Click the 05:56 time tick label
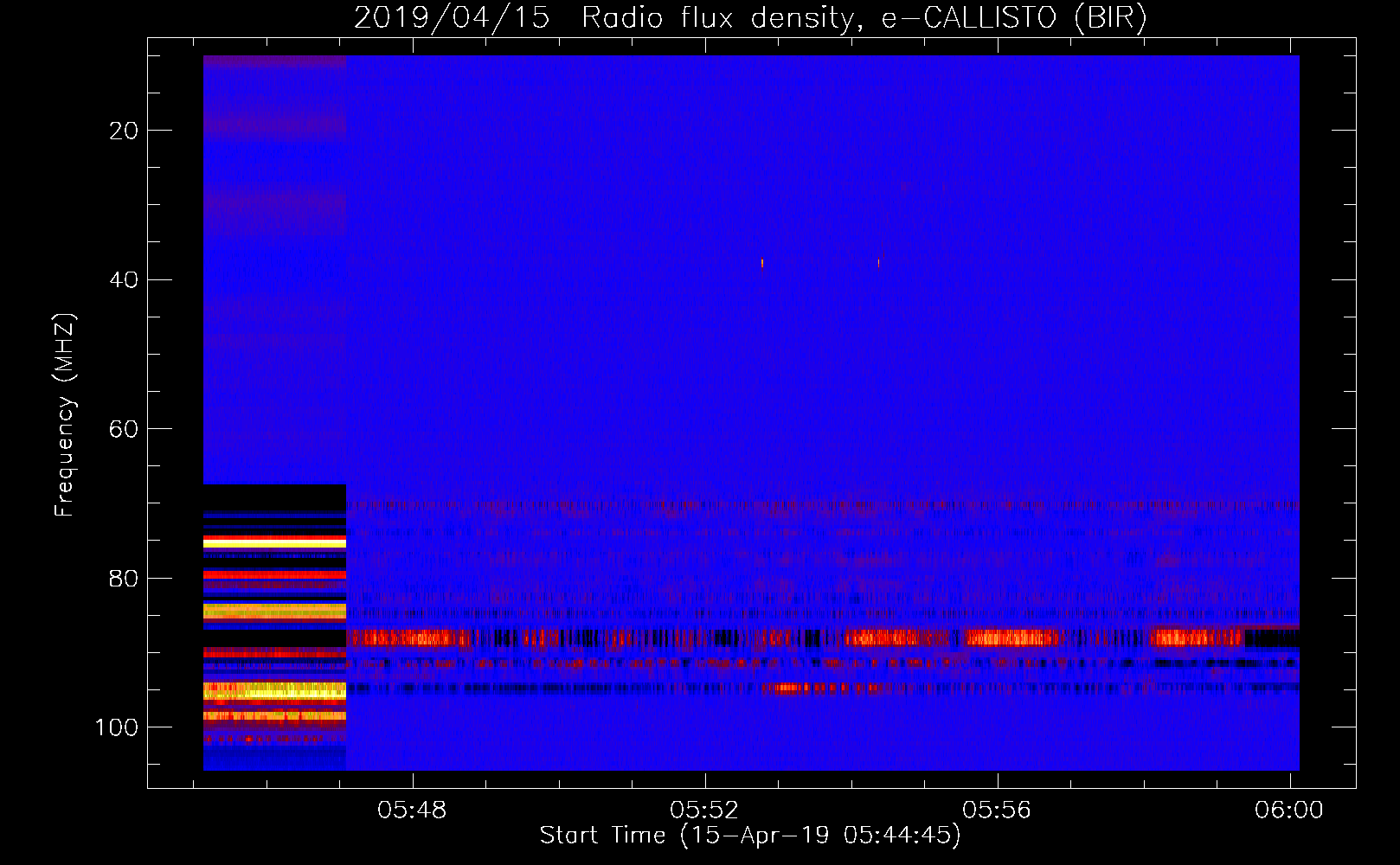 [x=998, y=810]
